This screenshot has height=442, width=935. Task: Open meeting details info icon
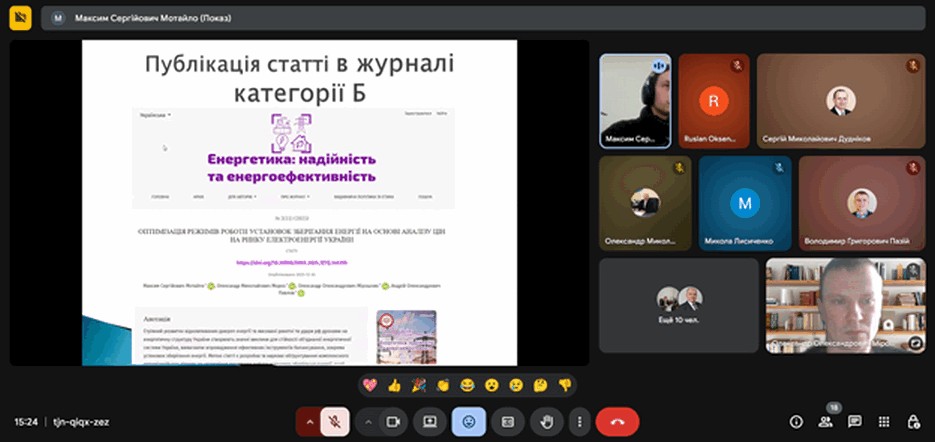click(x=797, y=422)
